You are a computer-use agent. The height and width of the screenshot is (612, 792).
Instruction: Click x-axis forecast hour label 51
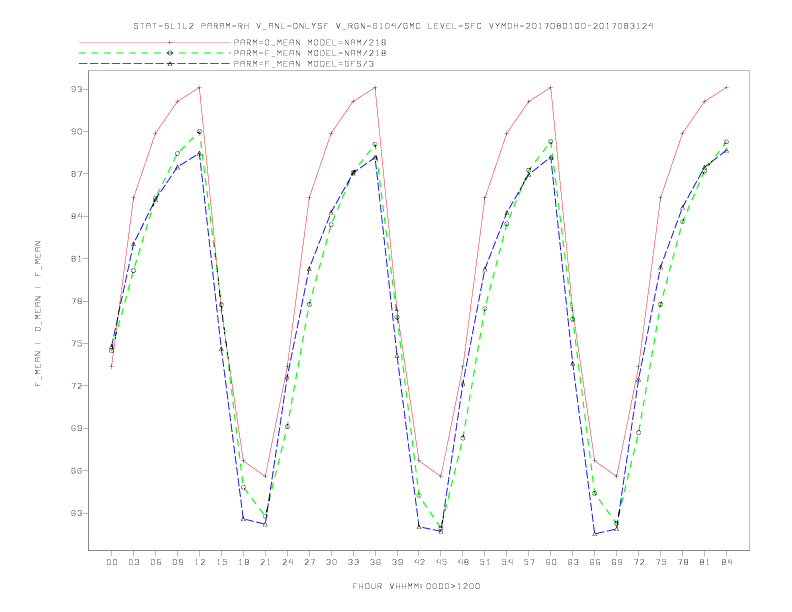click(485, 562)
